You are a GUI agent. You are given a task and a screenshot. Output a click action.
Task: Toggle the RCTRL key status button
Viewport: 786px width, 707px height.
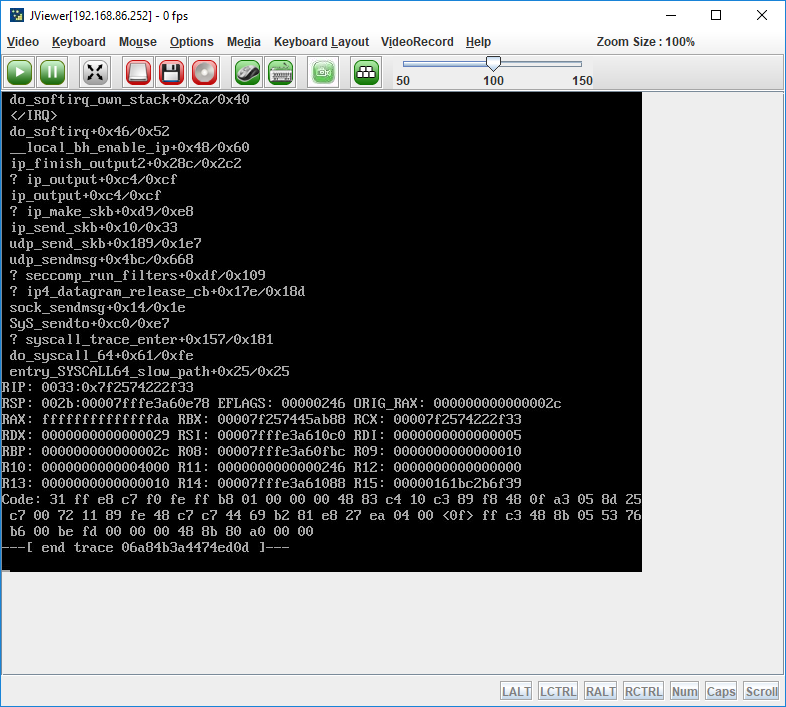644,691
